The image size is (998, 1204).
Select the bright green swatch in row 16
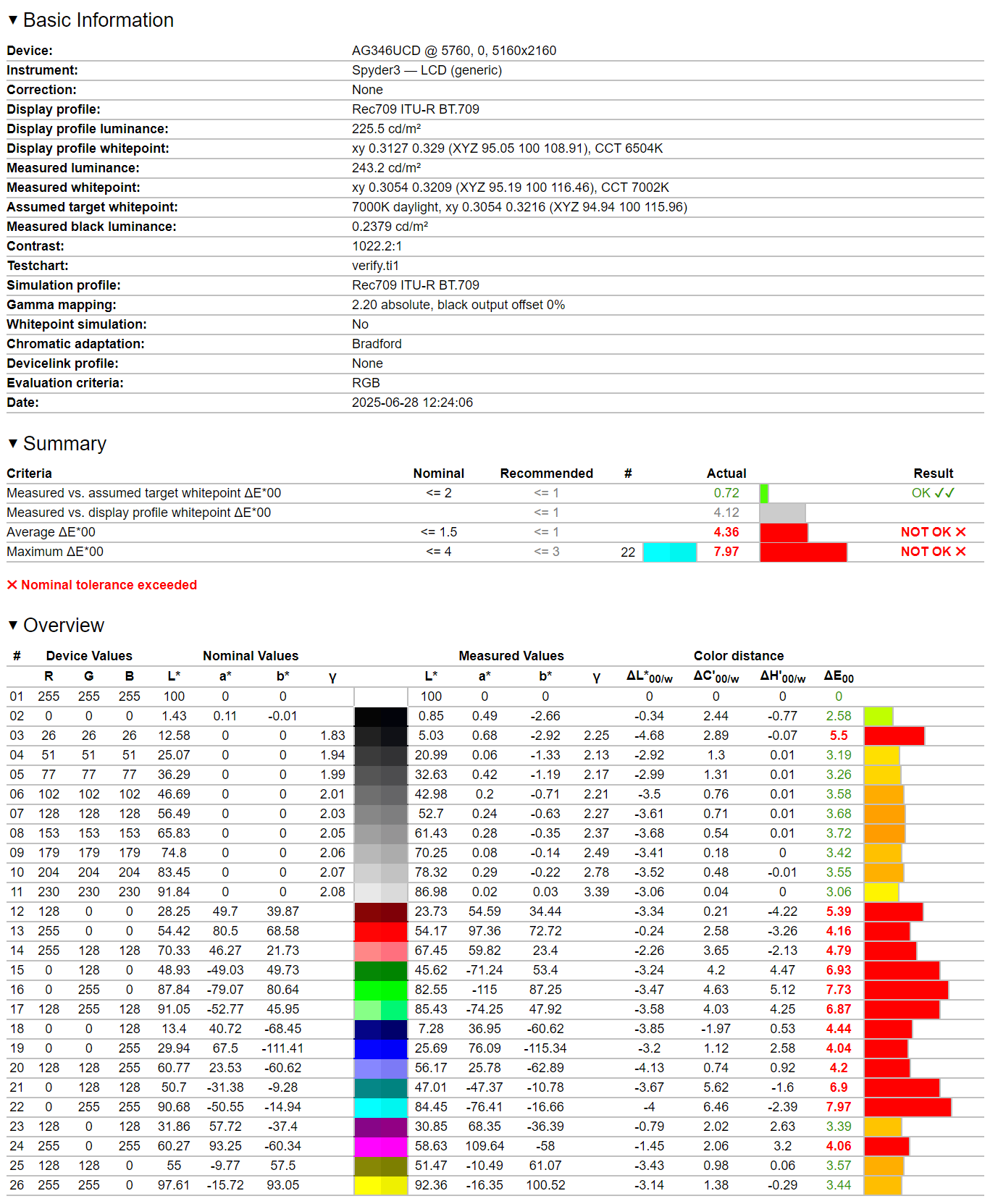pos(380,990)
